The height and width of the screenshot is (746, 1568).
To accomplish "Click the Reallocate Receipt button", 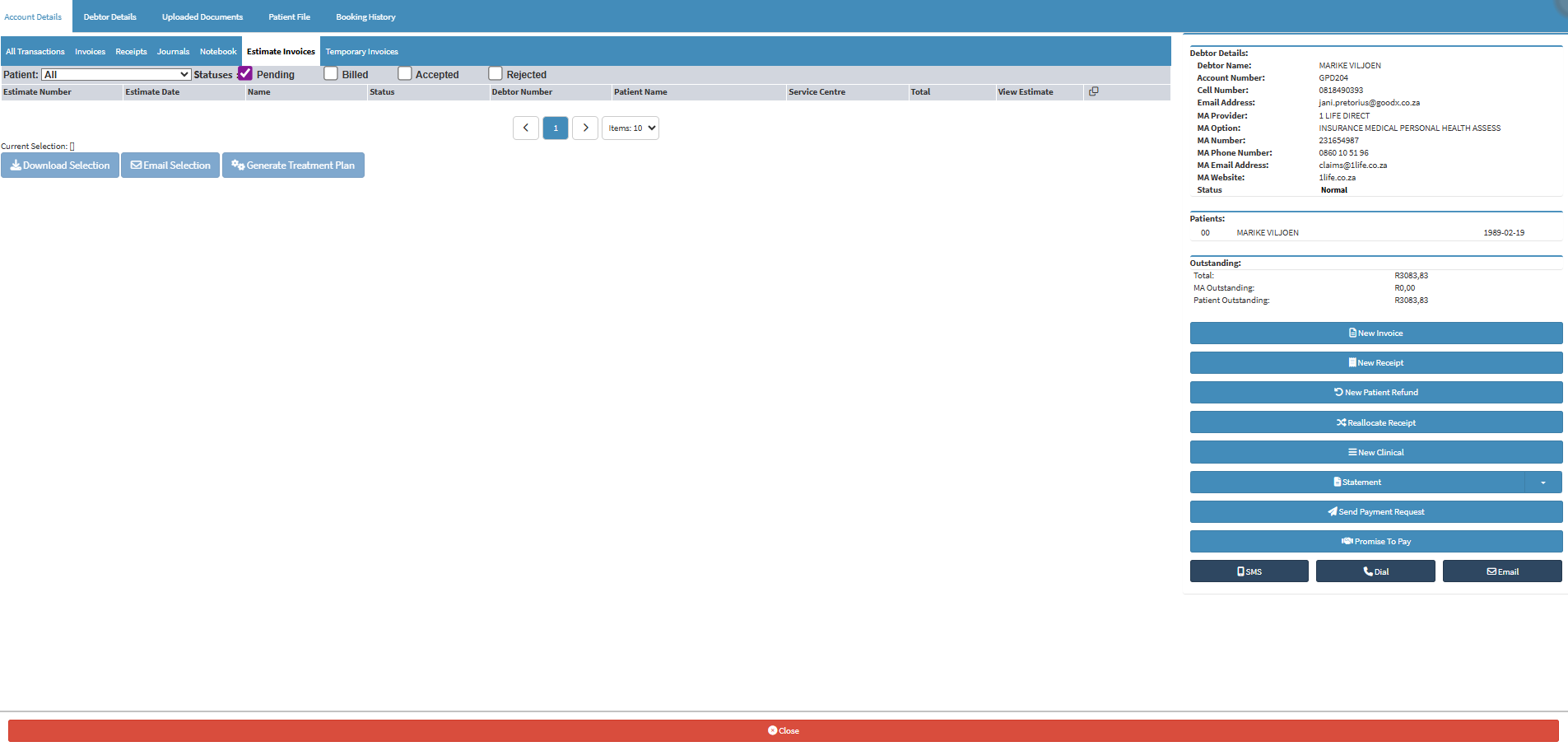I will tap(1376, 422).
